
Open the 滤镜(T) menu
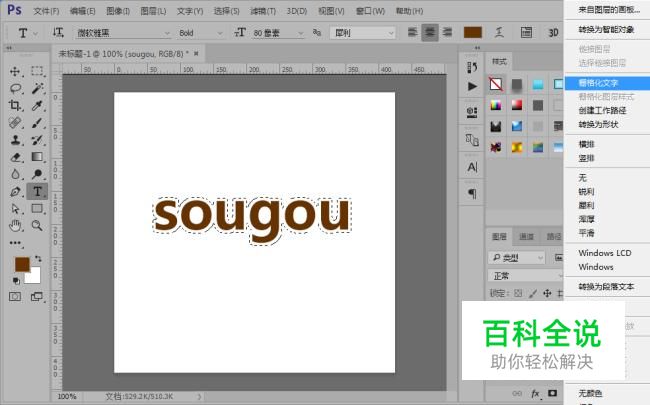(263, 11)
